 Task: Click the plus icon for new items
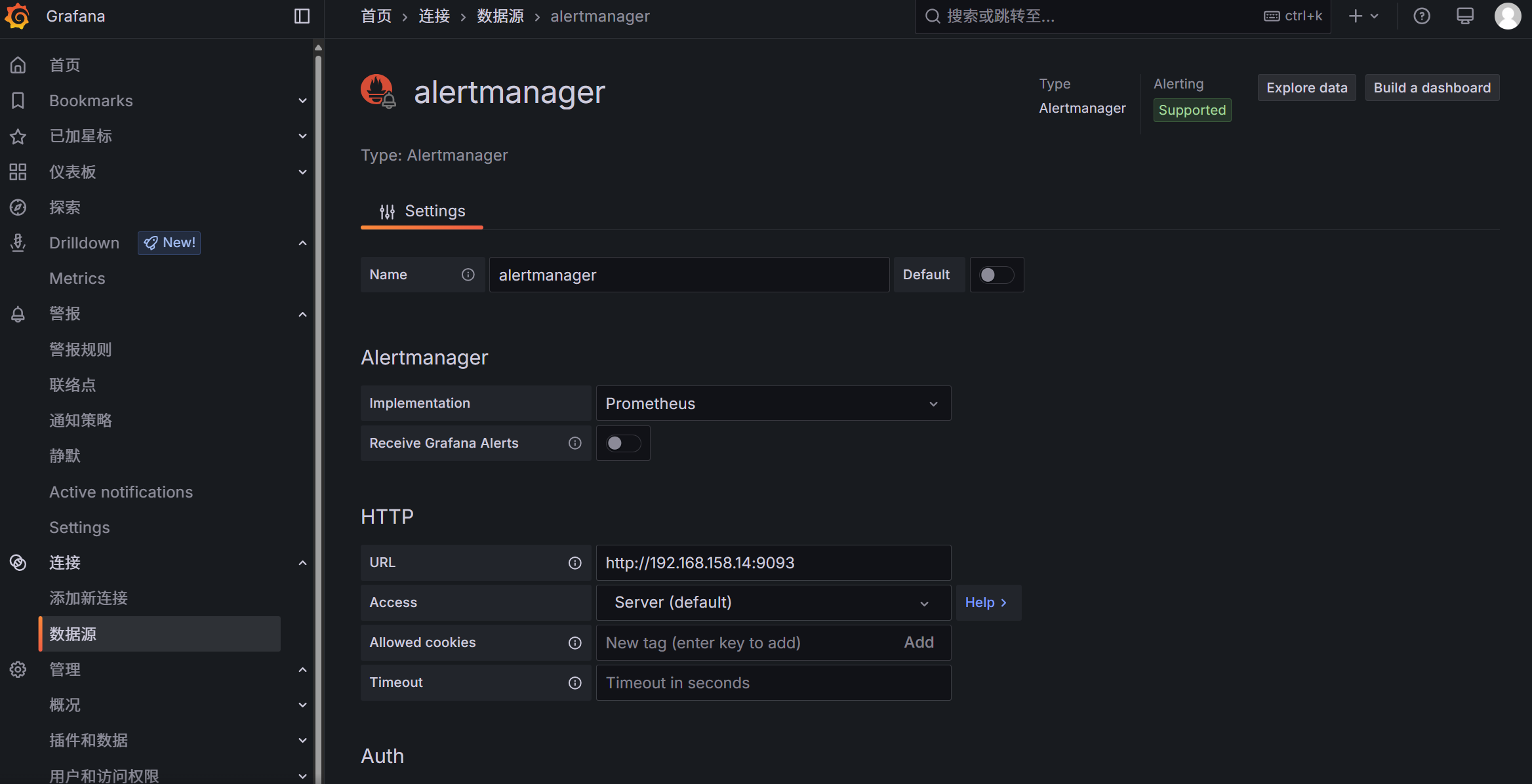pyautogui.click(x=1355, y=16)
